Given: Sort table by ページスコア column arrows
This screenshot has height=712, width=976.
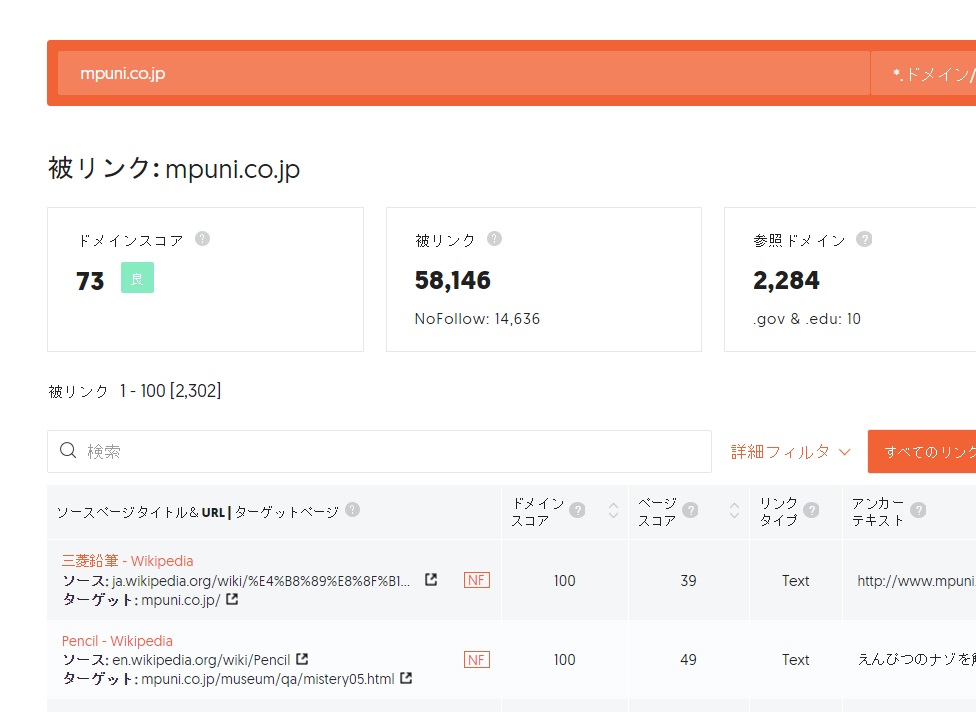Looking at the screenshot, I should 734,510.
